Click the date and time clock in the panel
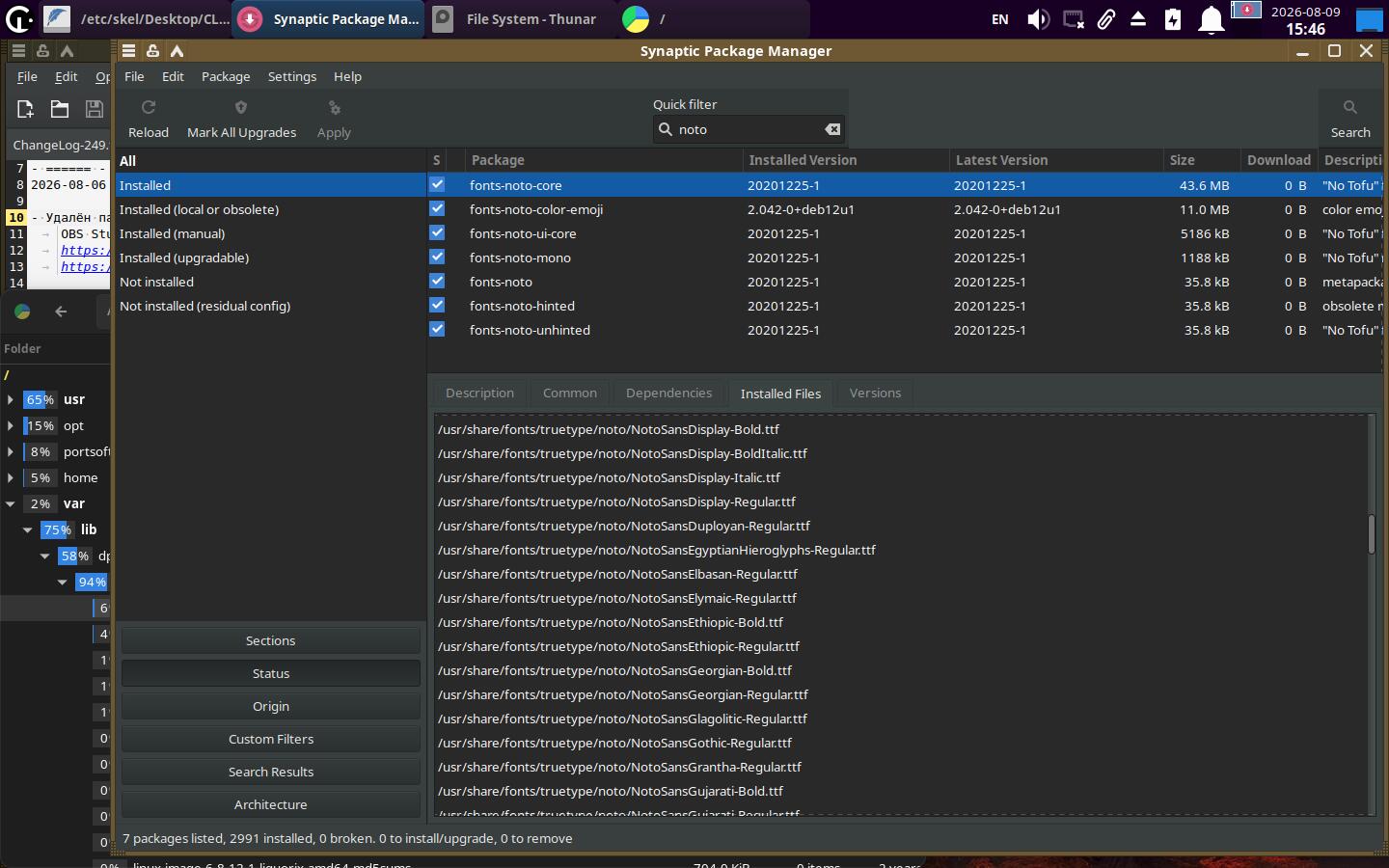The width and height of the screenshot is (1389, 868). (1305, 19)
